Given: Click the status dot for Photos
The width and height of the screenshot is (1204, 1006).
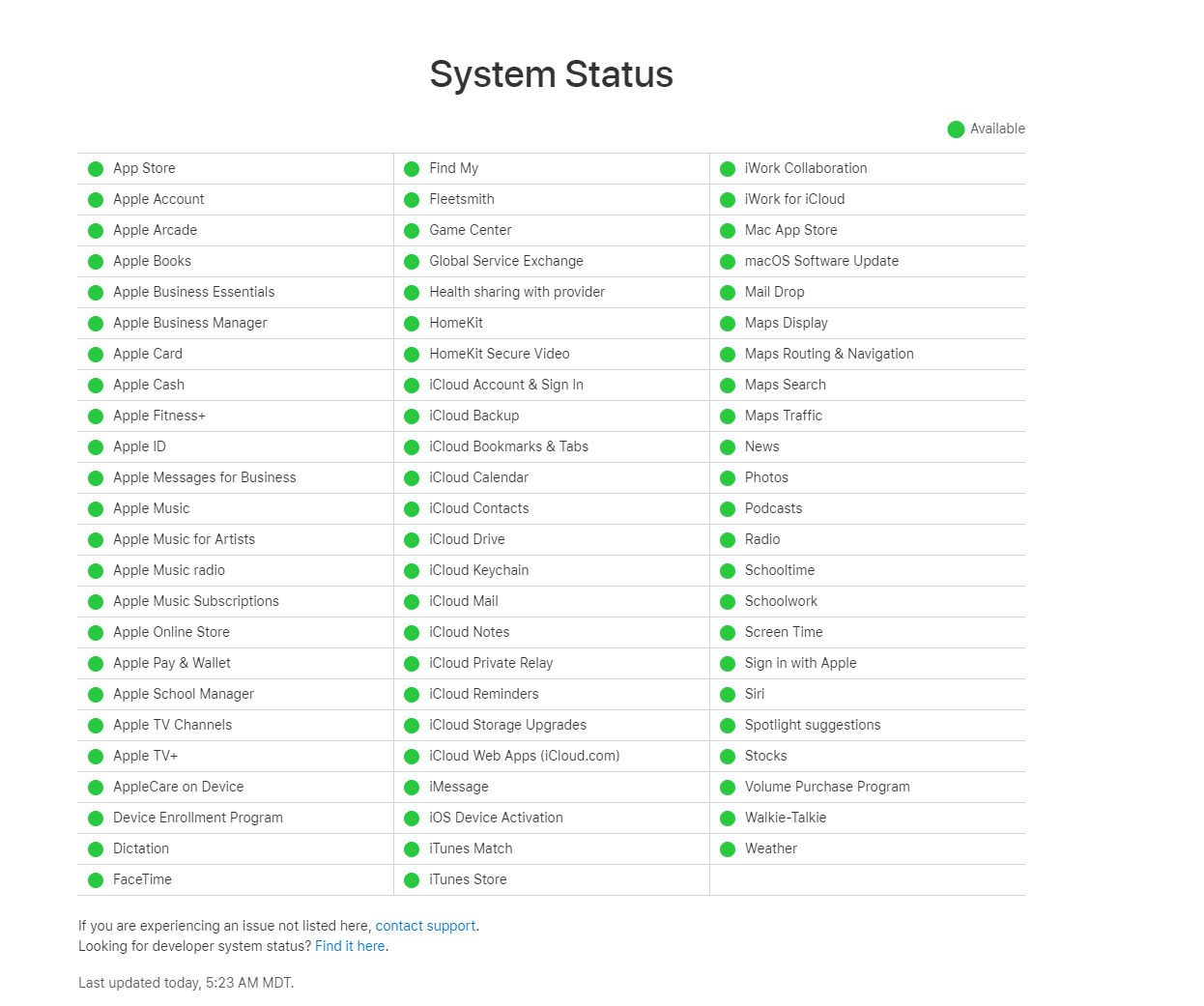Looking at the screenshot, I should coord(728,478).
